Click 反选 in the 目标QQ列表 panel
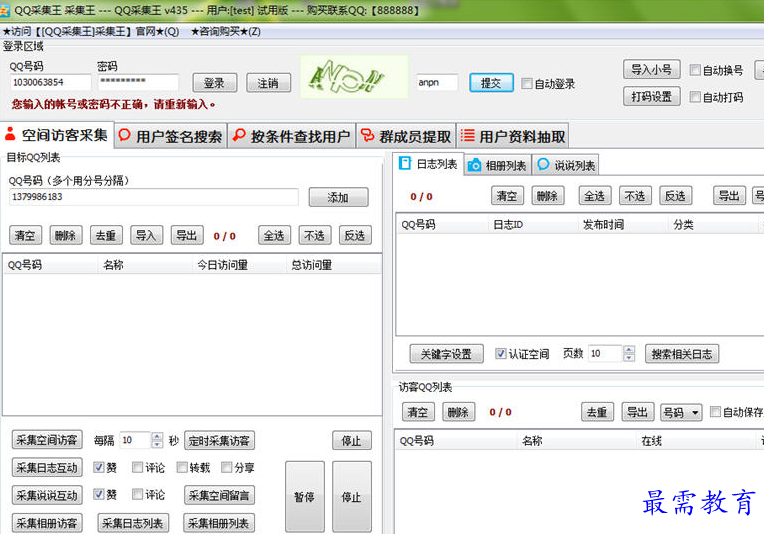764x534 pixels. 355,235
